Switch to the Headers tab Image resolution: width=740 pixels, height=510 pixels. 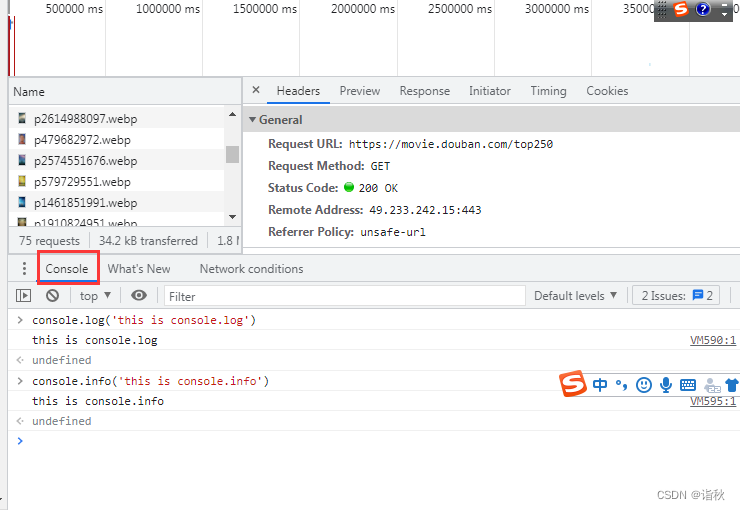298,91
